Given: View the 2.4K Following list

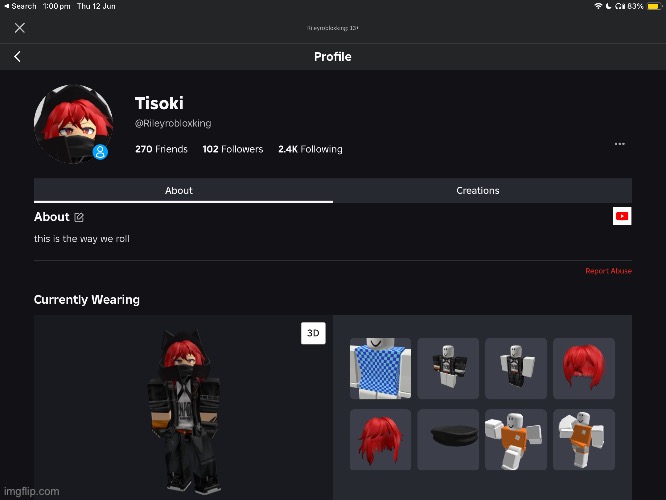Looking at the screenshot, I should click(310, 149).
